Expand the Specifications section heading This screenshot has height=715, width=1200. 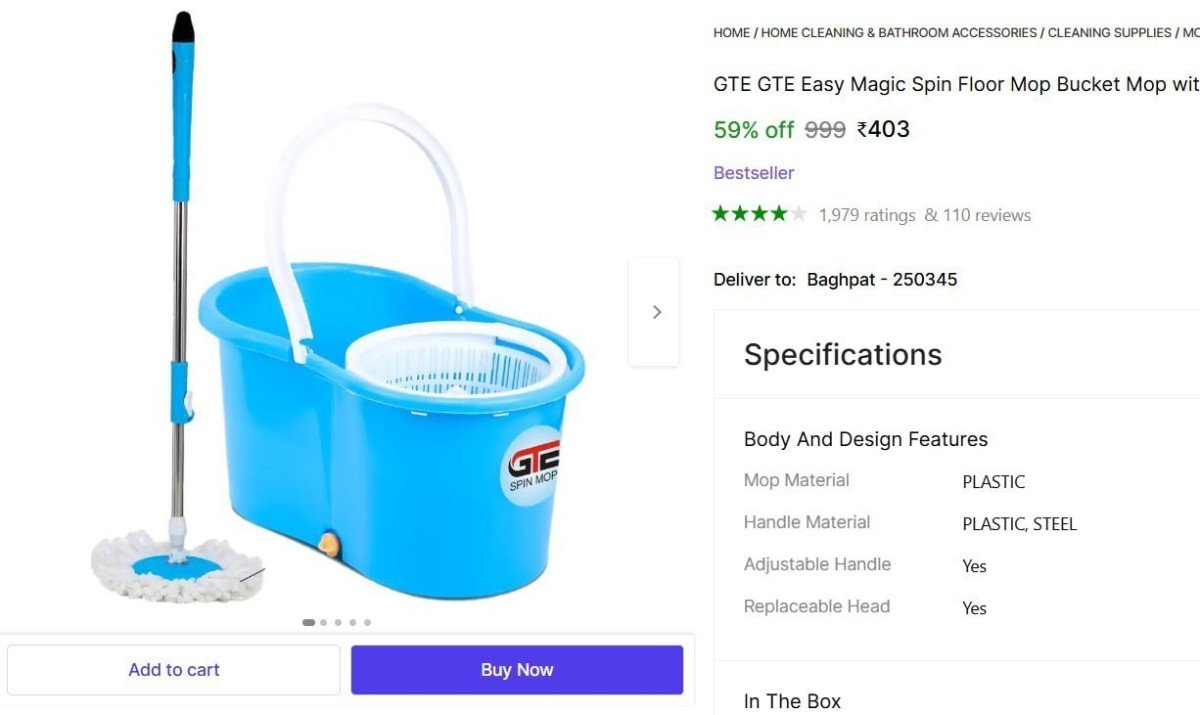(x=843, y=355)
